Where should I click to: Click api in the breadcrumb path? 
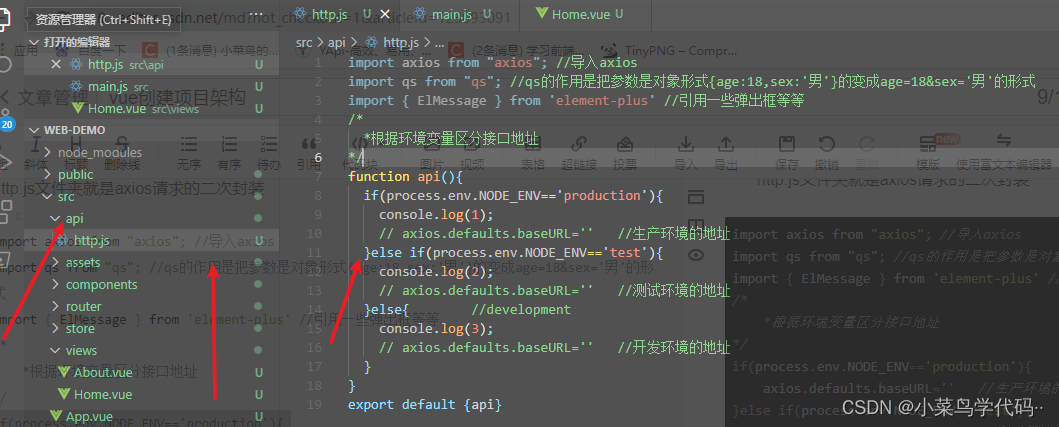[337, 43]
